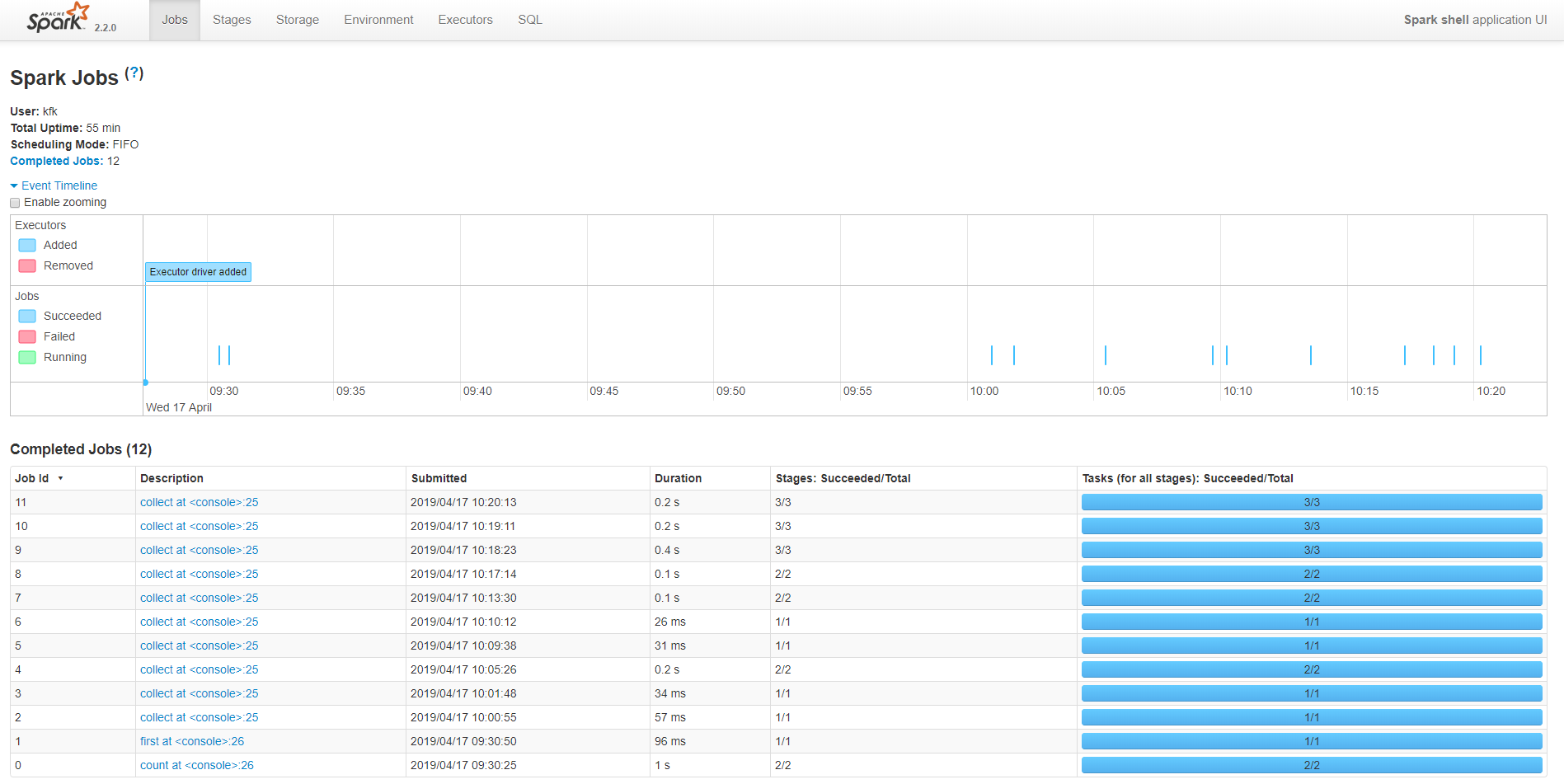
Task: Click the 'Spark shell application UI' title
Action: tap(1475, 20)
